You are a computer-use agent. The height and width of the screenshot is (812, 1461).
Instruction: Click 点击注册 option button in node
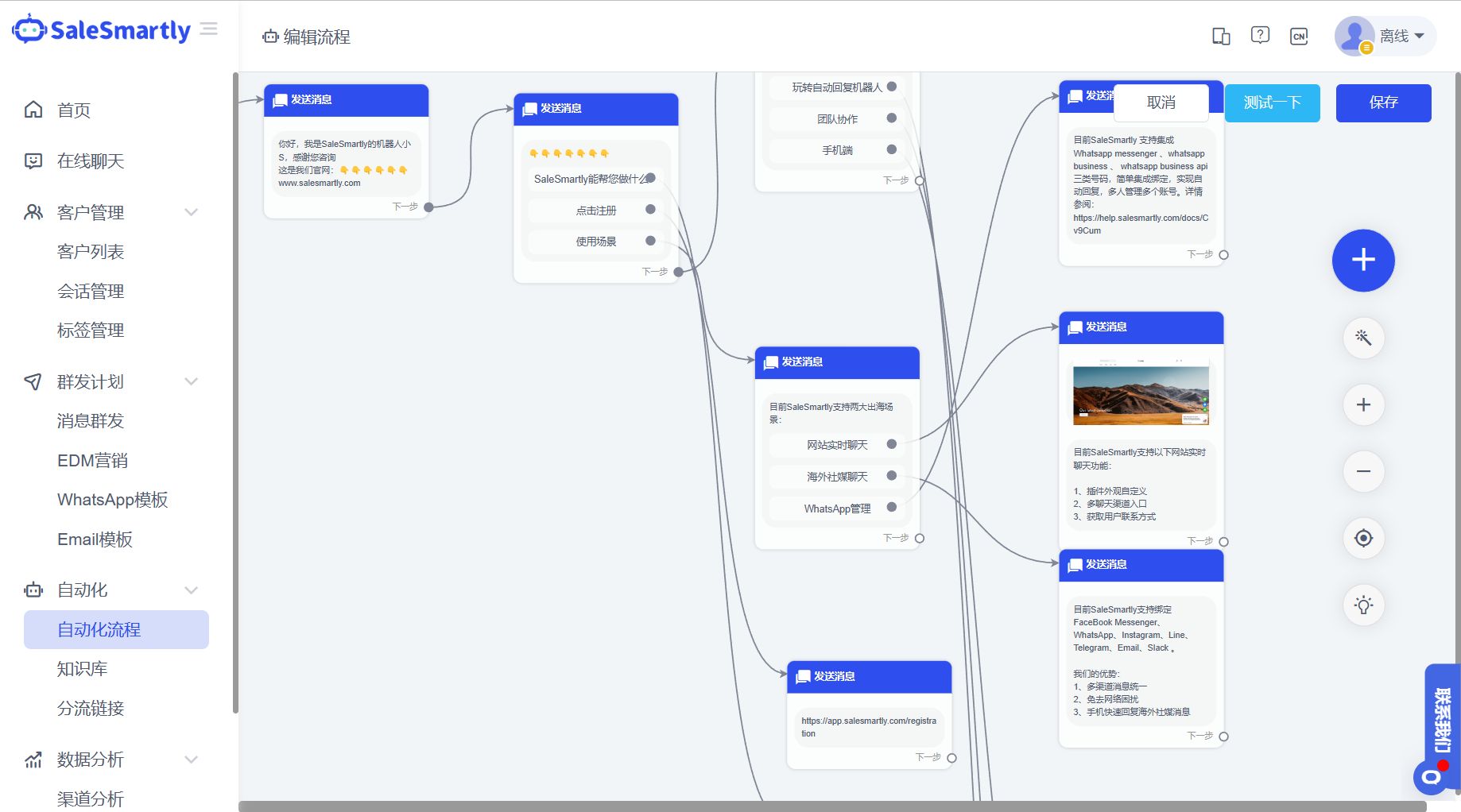595,211
